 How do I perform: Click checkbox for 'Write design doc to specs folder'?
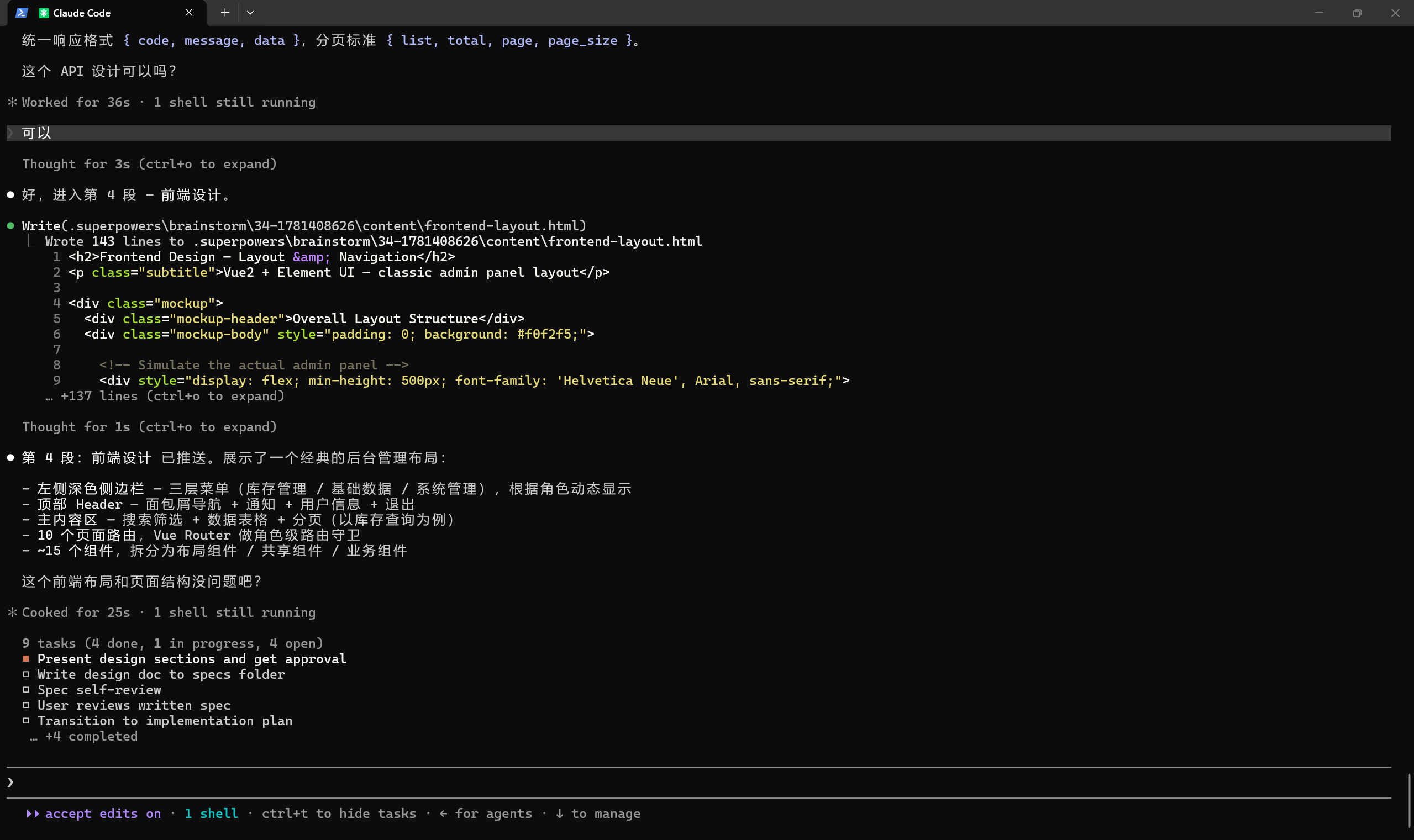coord(26,674)
